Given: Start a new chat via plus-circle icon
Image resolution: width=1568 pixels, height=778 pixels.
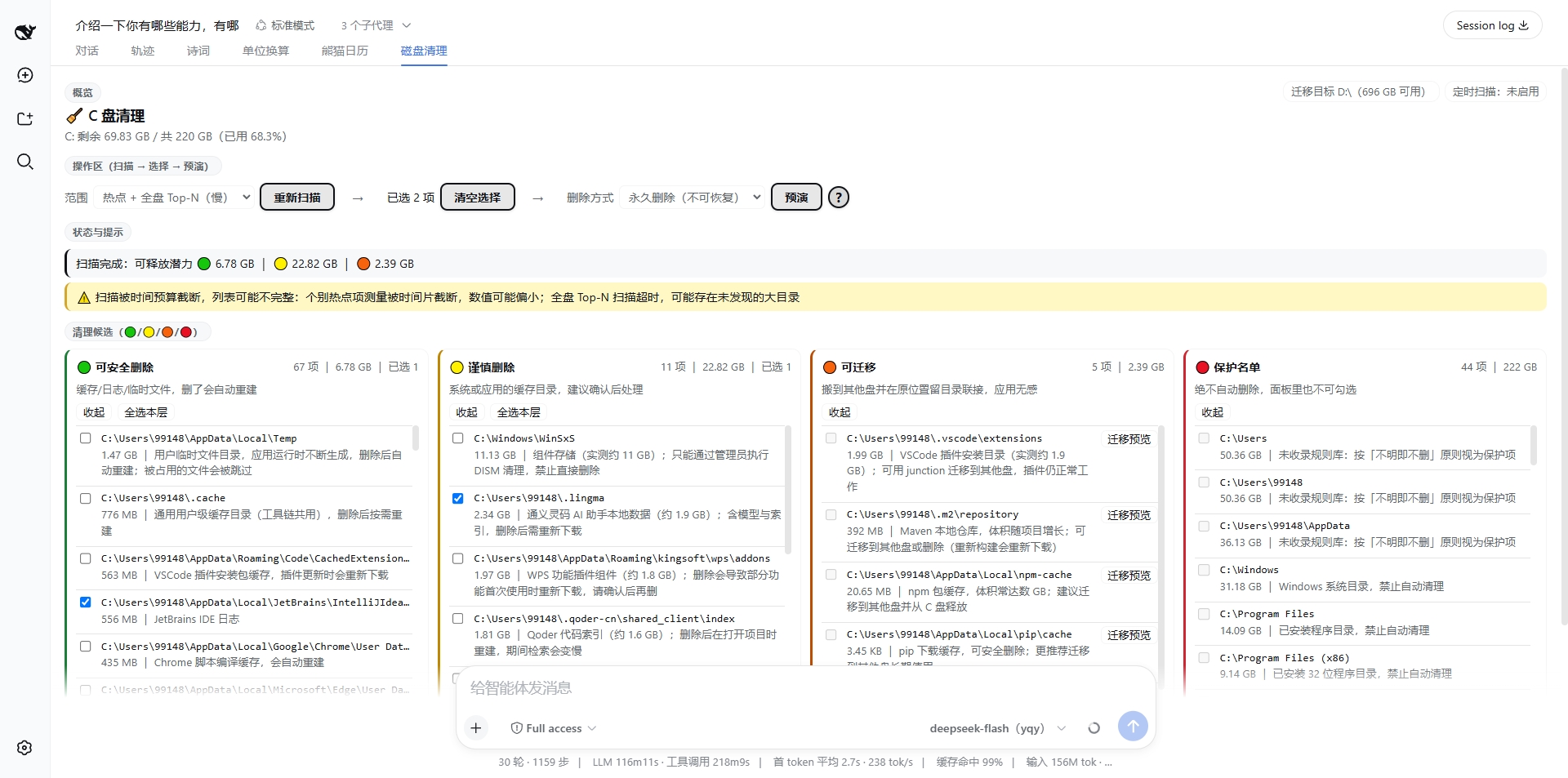Looking at the screenshot, I should click(25, 75).
